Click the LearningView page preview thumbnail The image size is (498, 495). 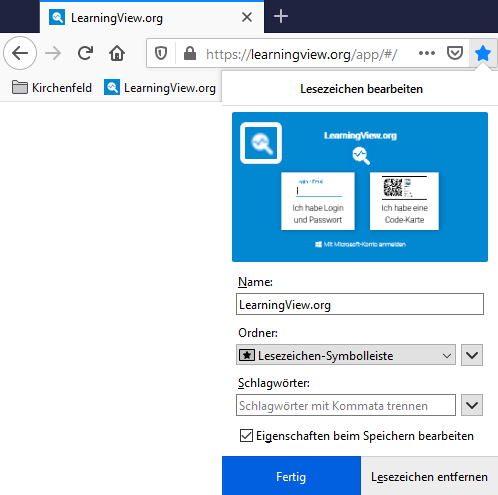coord(360,187)
